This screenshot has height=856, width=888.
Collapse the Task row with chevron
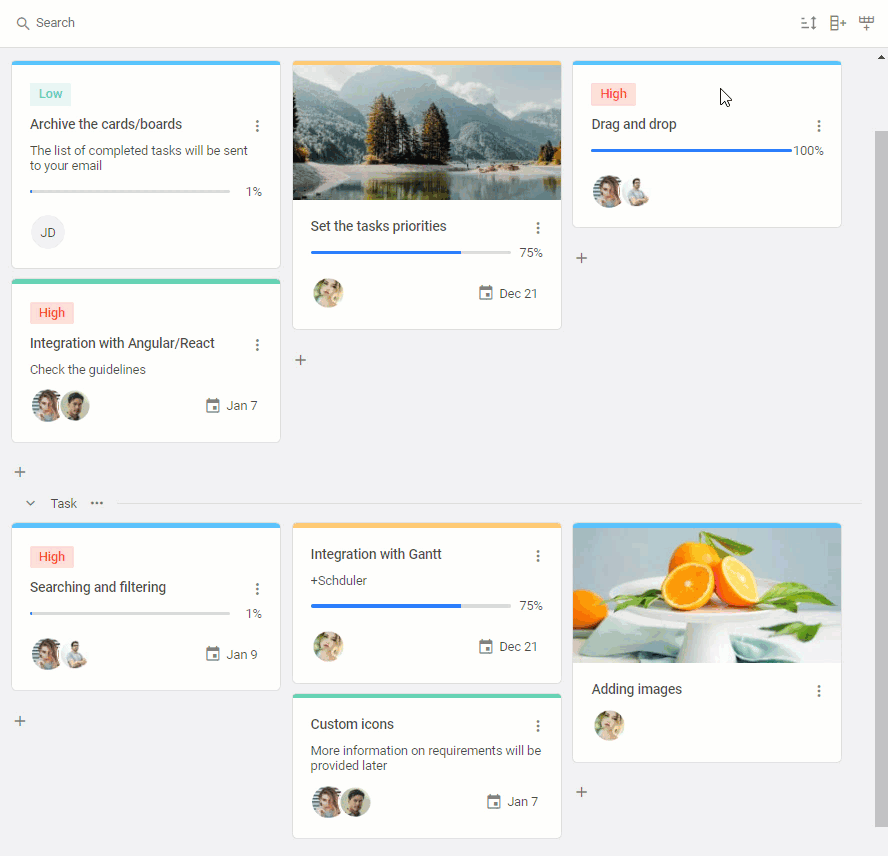point(31,503)
